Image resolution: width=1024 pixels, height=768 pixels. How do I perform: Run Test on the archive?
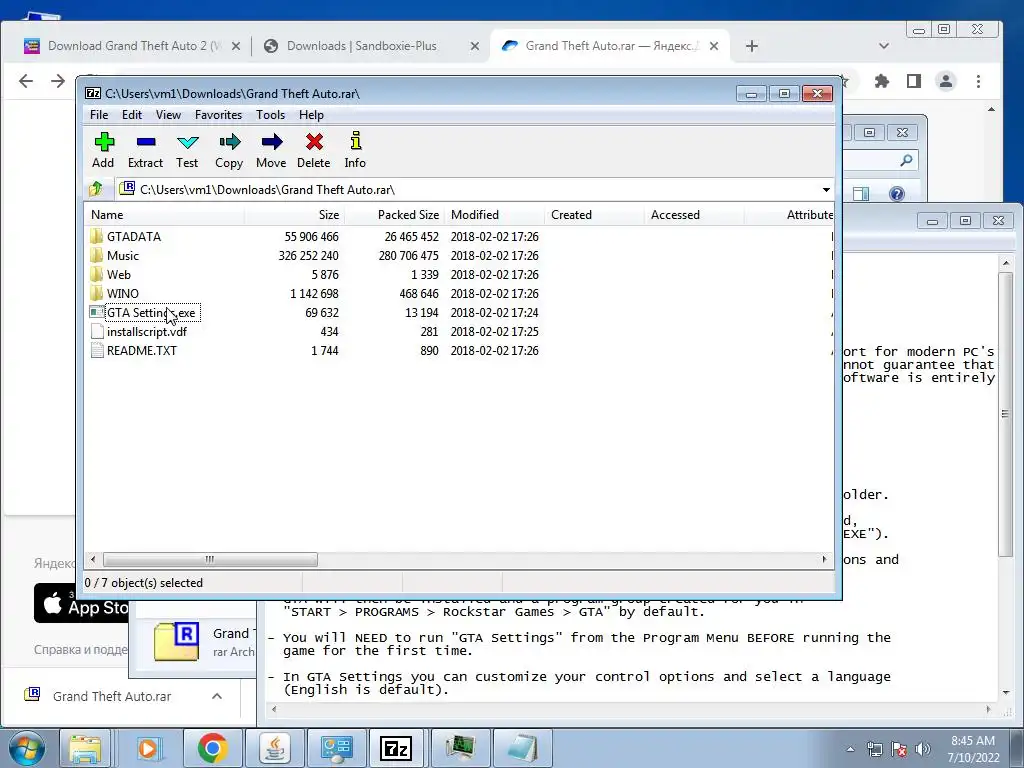(187, 150)
